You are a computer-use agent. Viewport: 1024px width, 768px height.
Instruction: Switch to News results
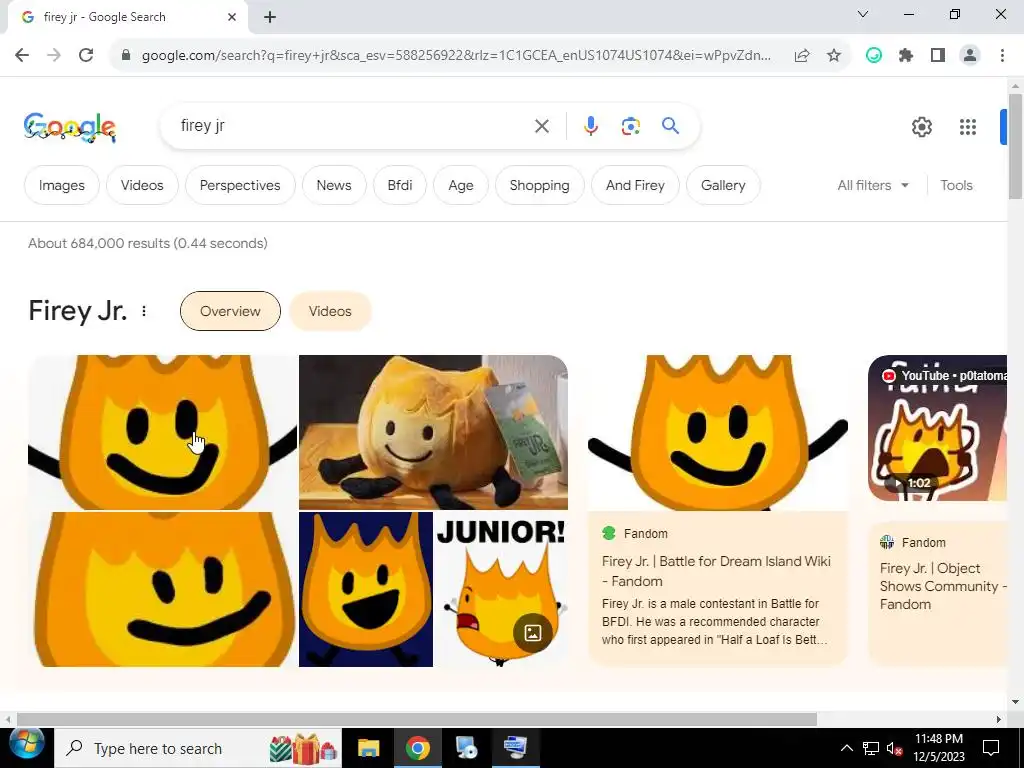334,185
